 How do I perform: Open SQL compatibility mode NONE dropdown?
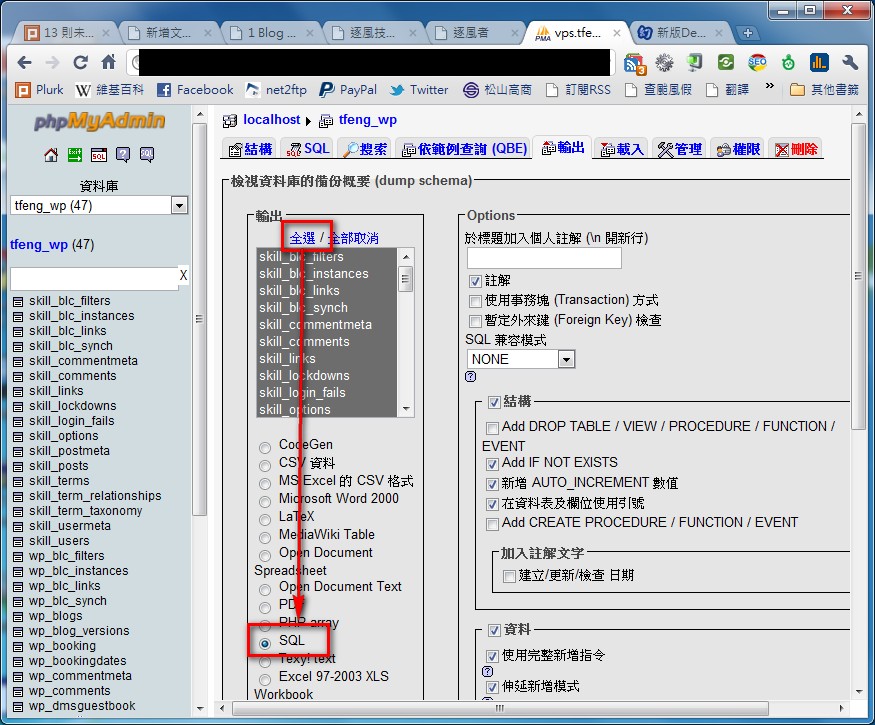521,359
